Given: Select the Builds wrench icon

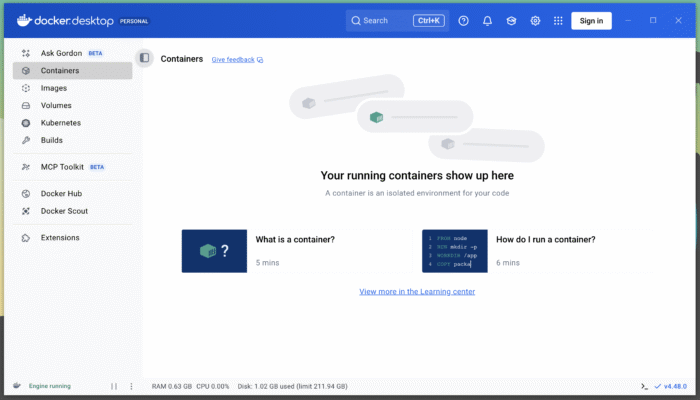Looking at the screenshot, I should pyautogui.click(x=26, y=140).
